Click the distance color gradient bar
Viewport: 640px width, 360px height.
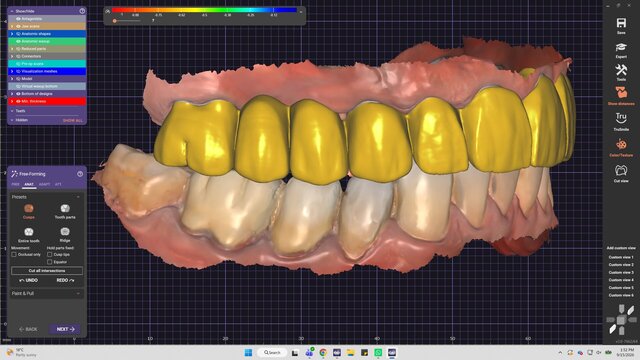pyautogui.click(x=204, y=10)
